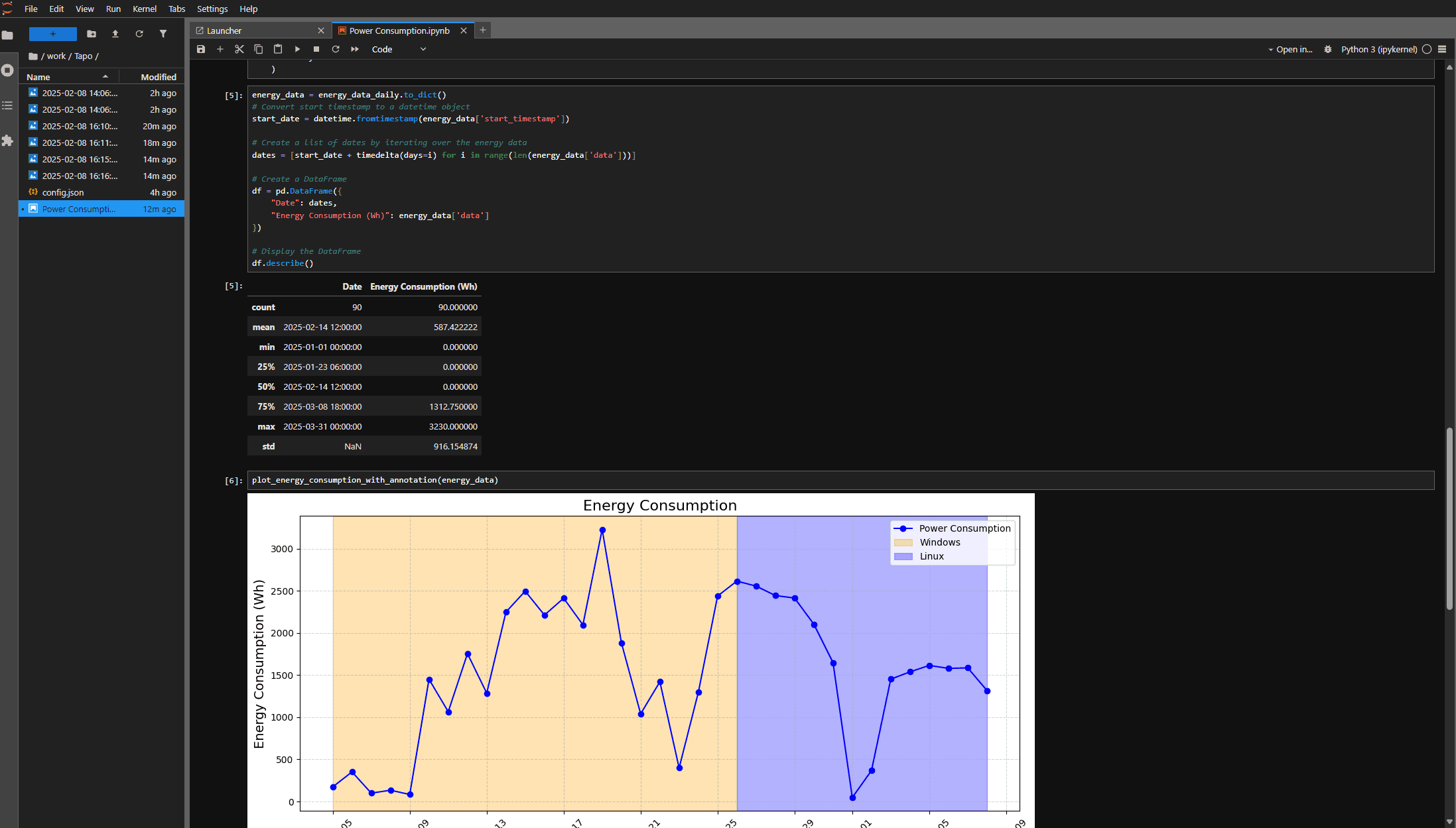Image resolution: width=1456 pixels, height=828 pixels.
Task: Paste cell from clipboard
Action: coord(278,49)
